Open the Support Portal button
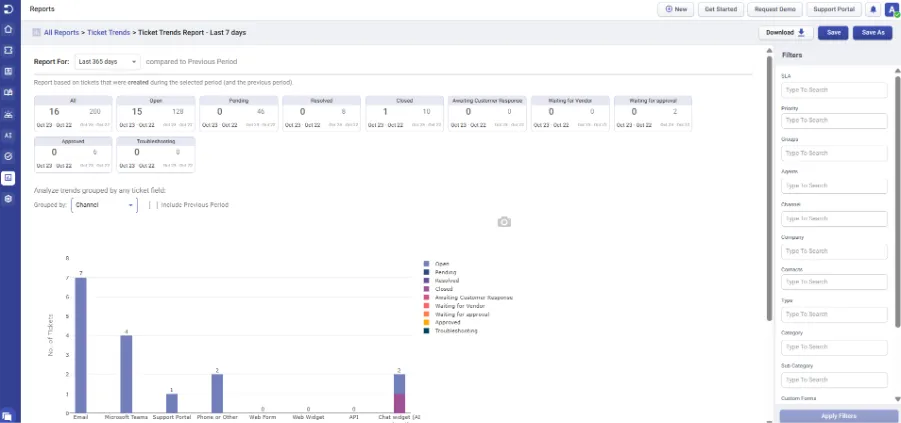This screenshot has width=901, height=423. pyautogui.click(x=834, y=9)
